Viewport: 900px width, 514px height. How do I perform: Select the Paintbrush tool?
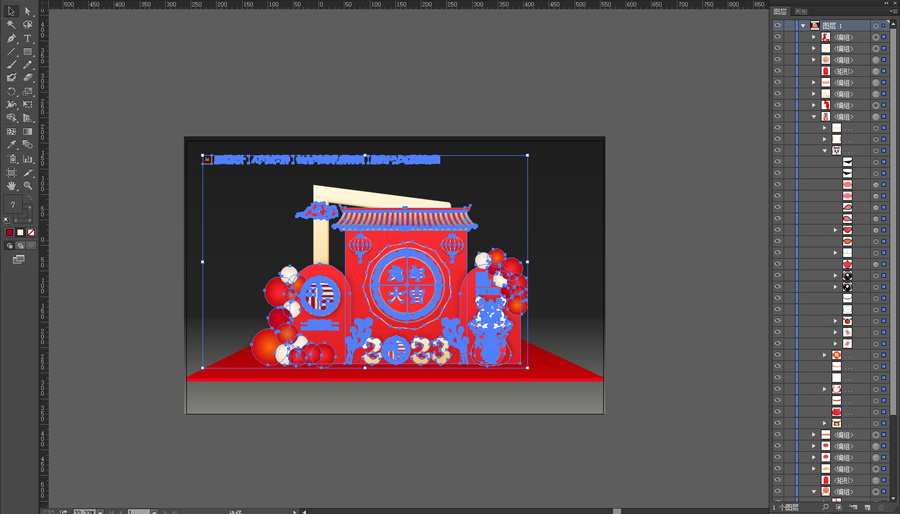(11, 65)
